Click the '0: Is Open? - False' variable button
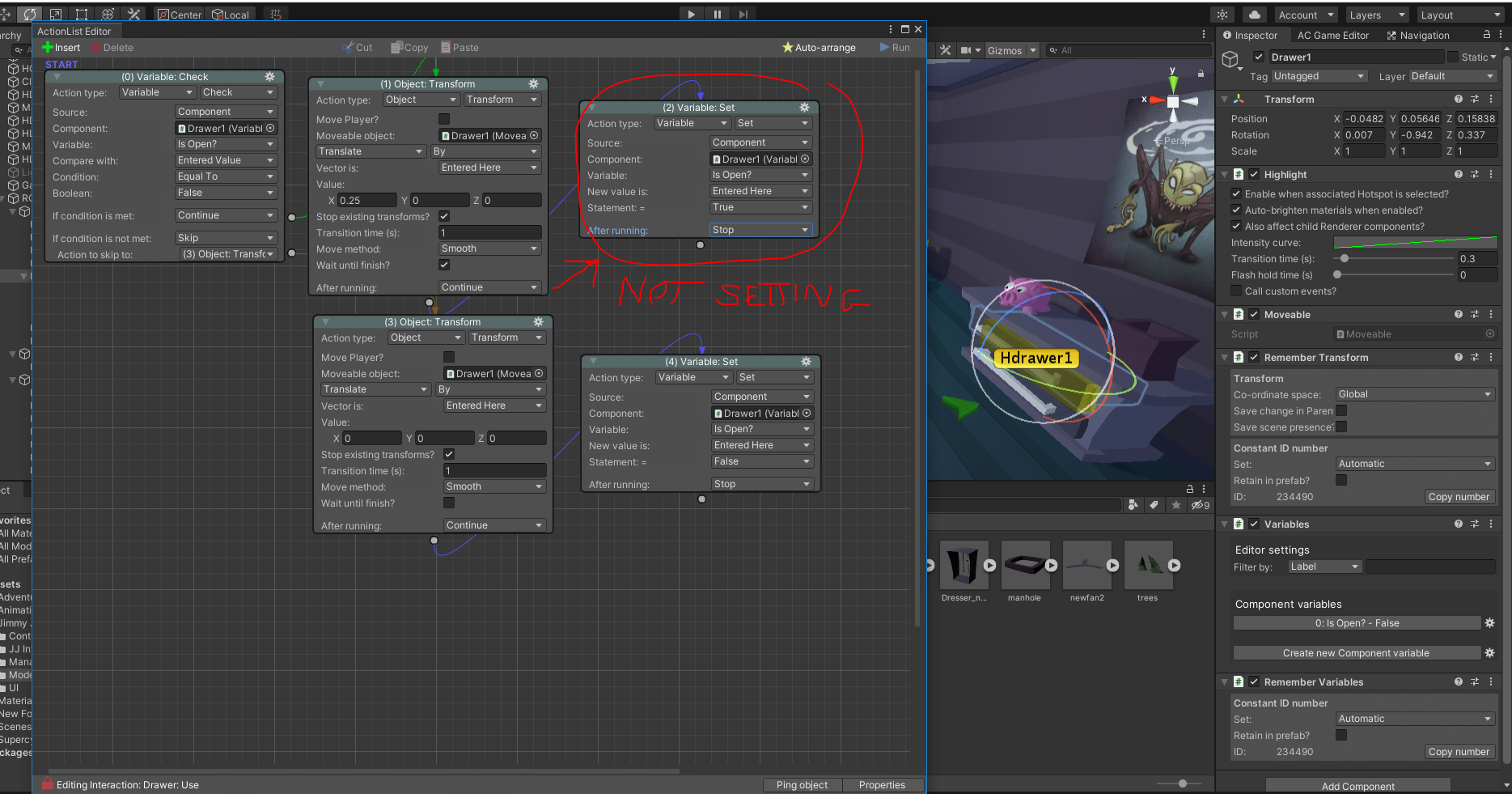The height and width of the screenshot is (794, 1512). pos(1356,623)
